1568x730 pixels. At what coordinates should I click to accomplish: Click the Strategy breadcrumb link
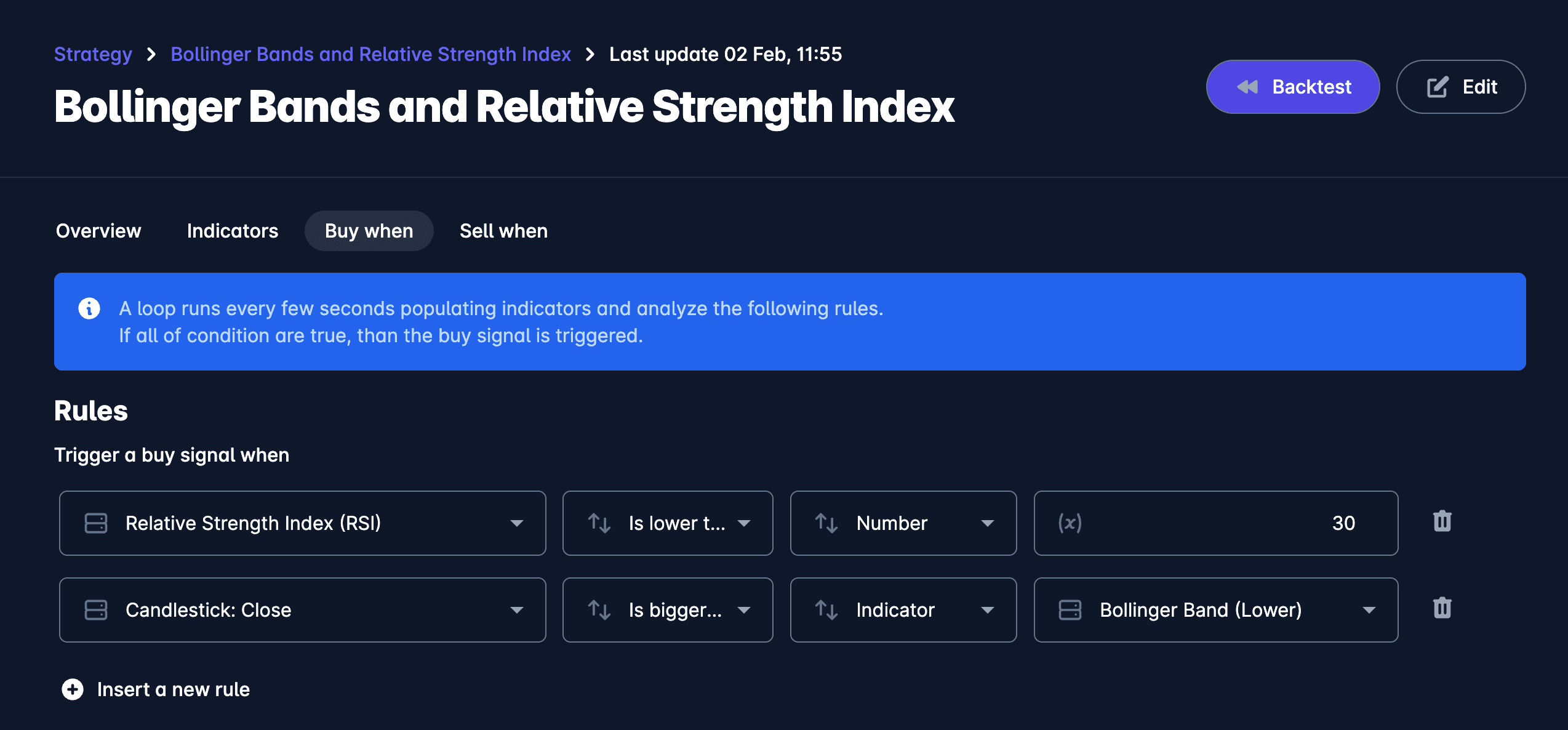coord(93,54)
